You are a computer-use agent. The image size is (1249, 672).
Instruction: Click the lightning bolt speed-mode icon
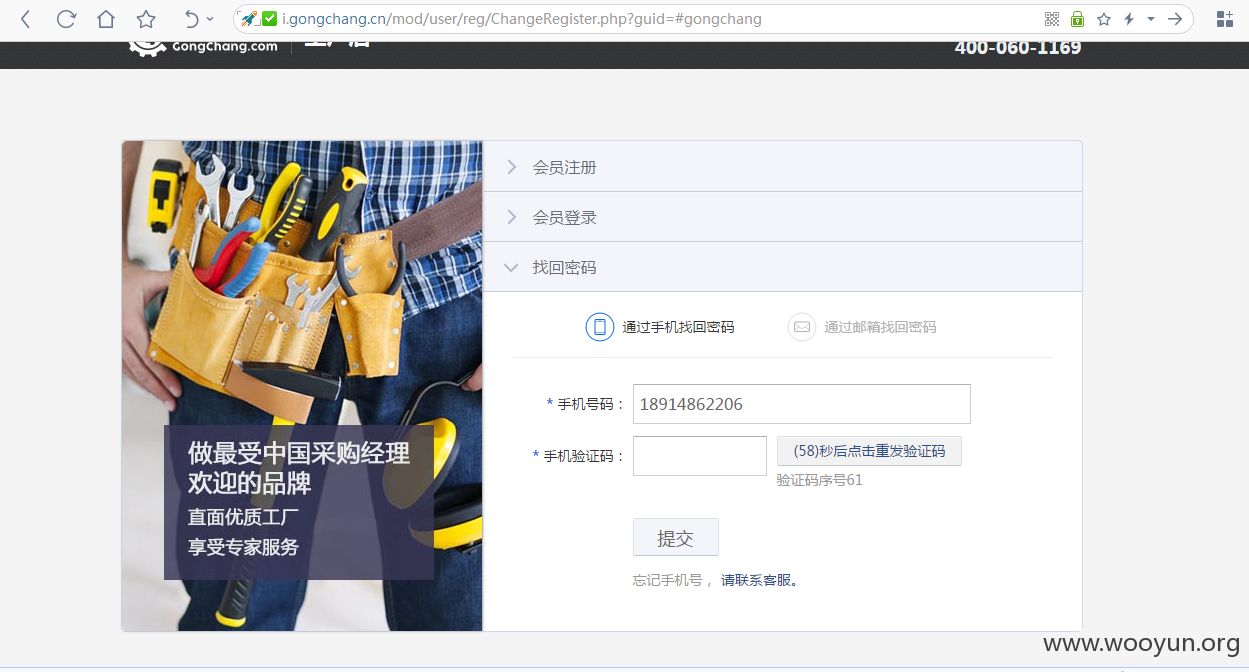click(x=1129, y=19)
